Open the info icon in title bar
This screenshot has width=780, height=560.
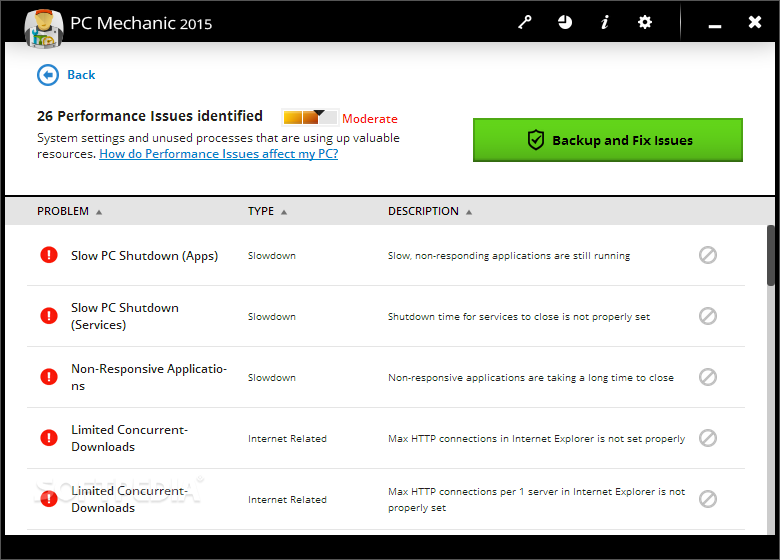(x=604, y=22)
